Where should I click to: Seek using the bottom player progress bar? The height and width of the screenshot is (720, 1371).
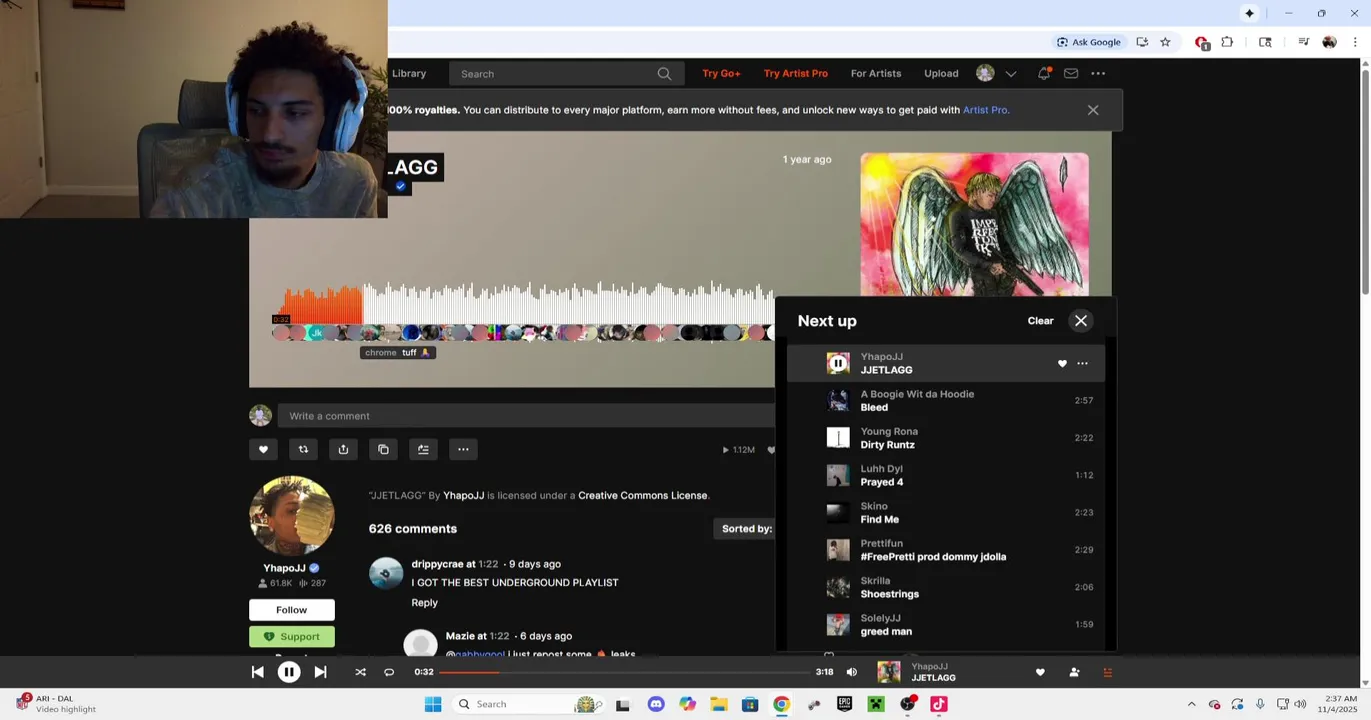pos(624,672)
